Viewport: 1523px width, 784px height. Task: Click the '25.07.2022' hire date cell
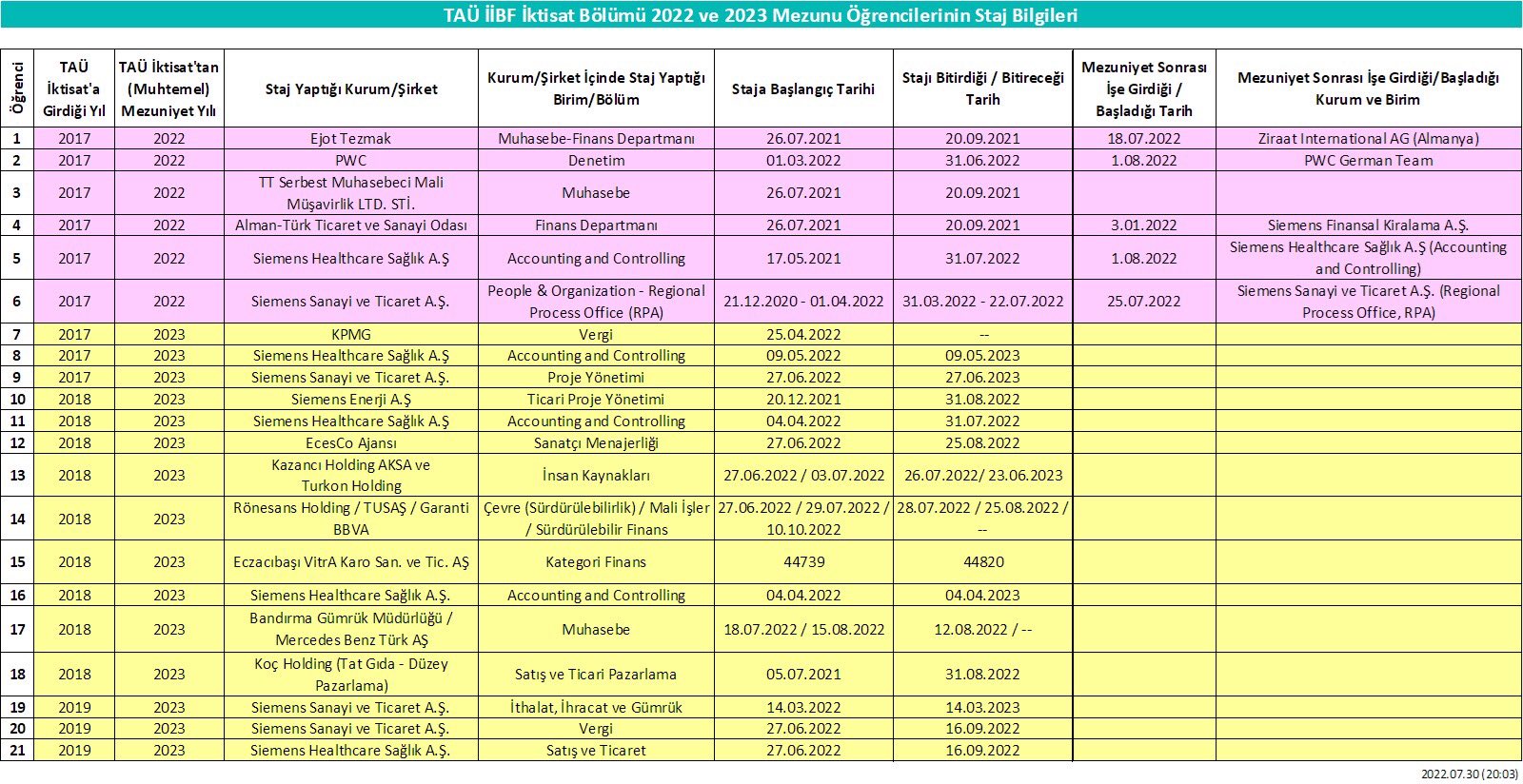[x=1144, y=301]
